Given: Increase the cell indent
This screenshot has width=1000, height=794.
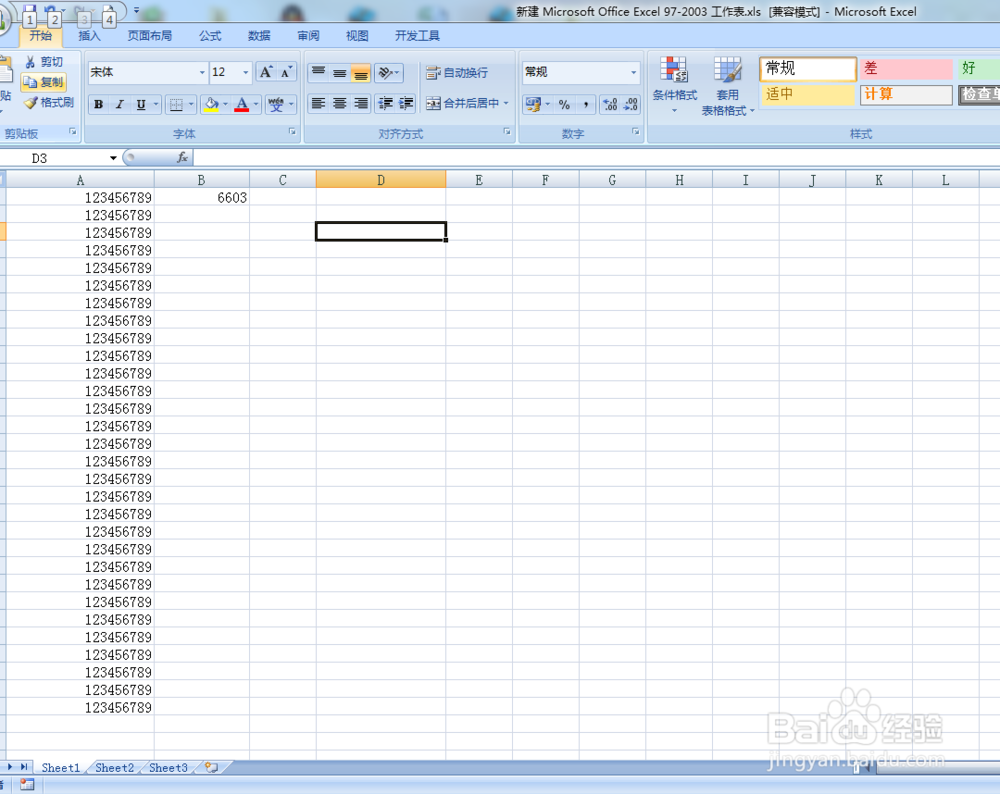Looking at the screenshot, I should pos(406,103).
